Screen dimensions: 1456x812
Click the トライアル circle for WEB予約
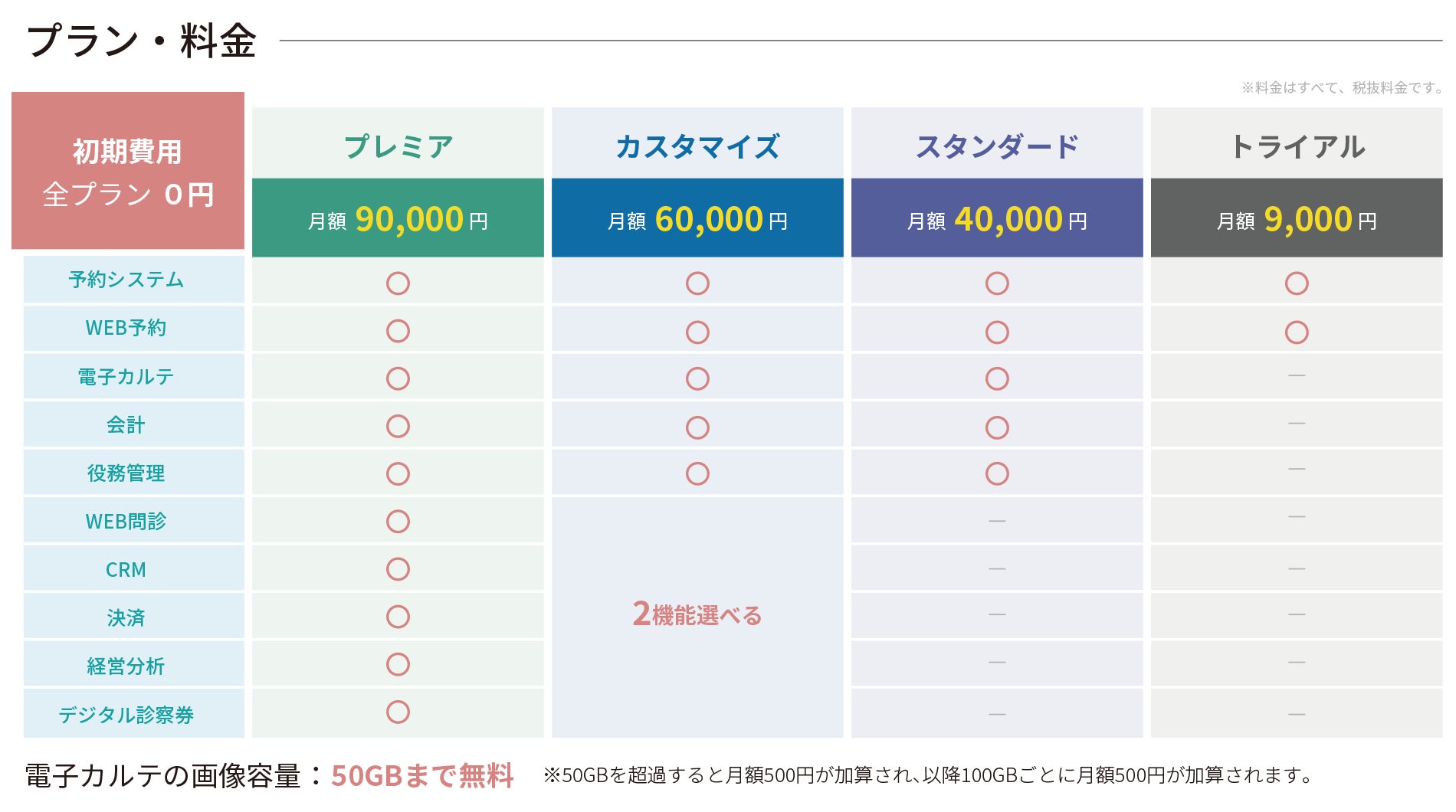click(1297, 332)
